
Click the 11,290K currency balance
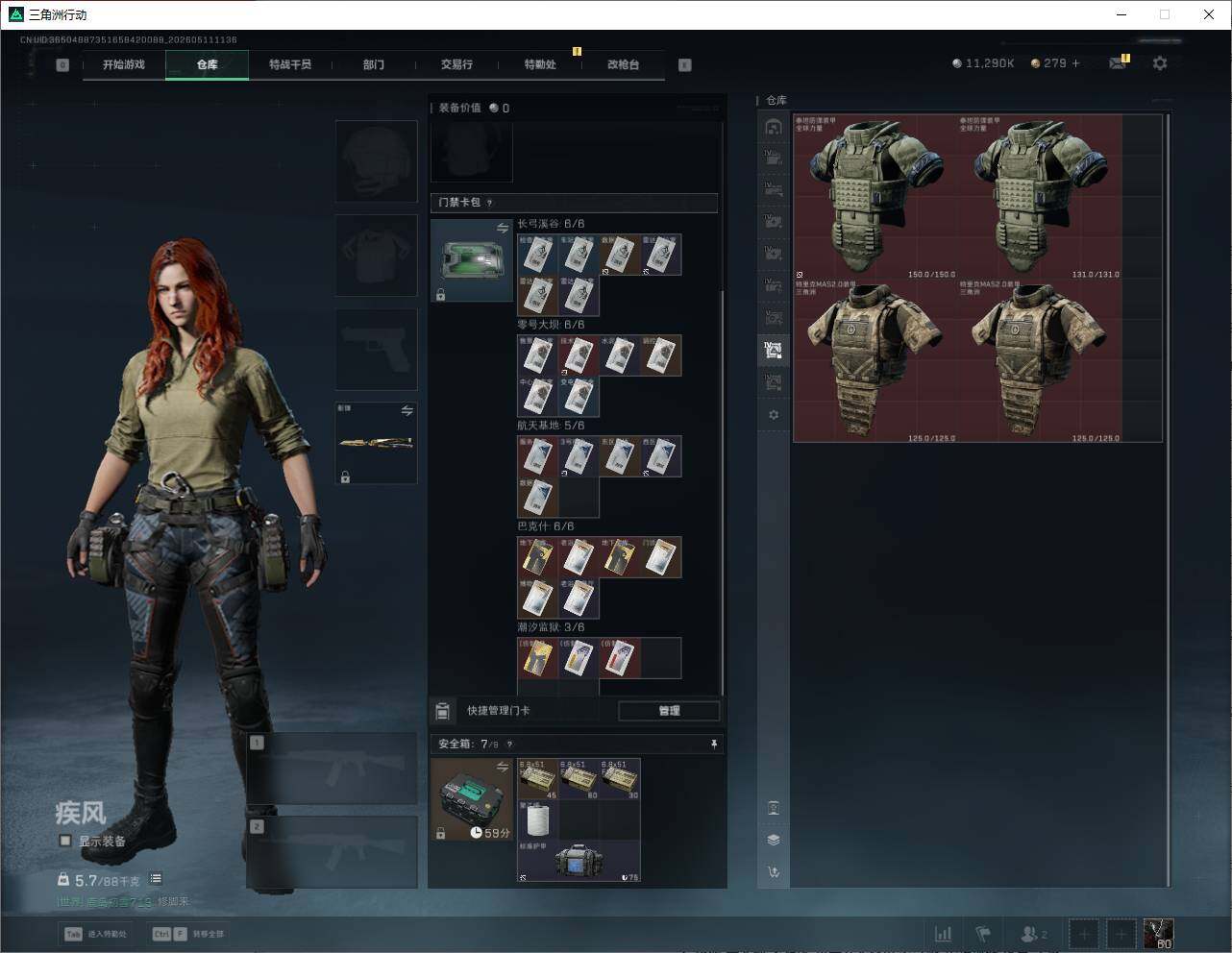pos(983,63)
